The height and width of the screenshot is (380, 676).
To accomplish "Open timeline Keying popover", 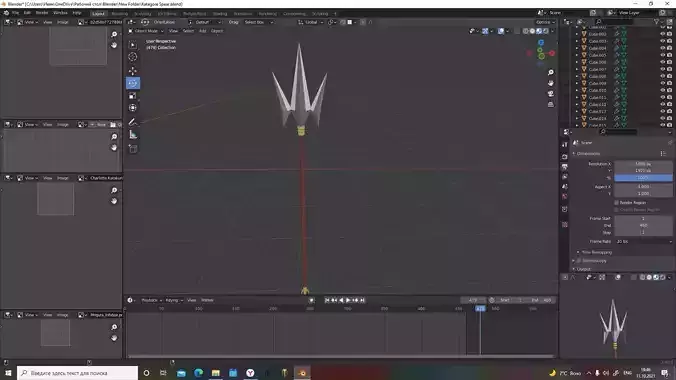I will 174,300.
